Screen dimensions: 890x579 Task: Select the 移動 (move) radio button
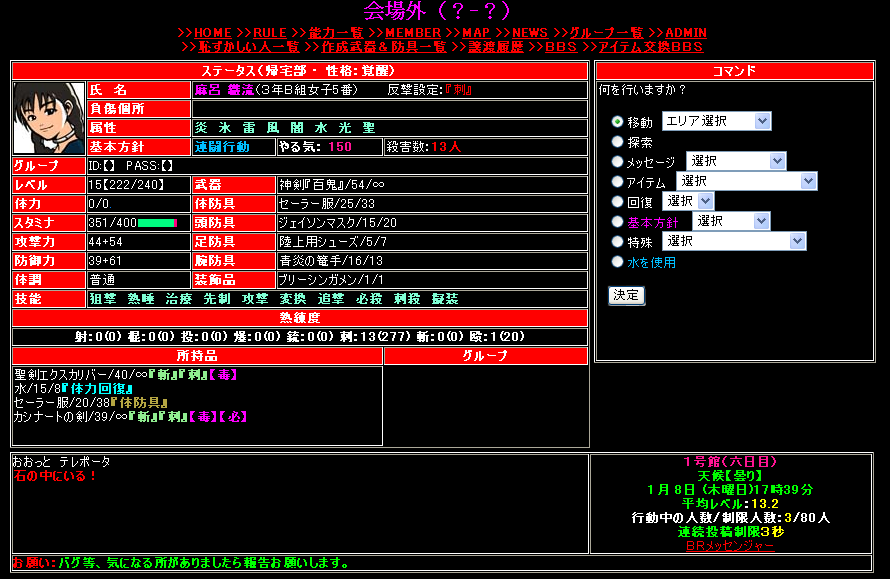point(617,122)
